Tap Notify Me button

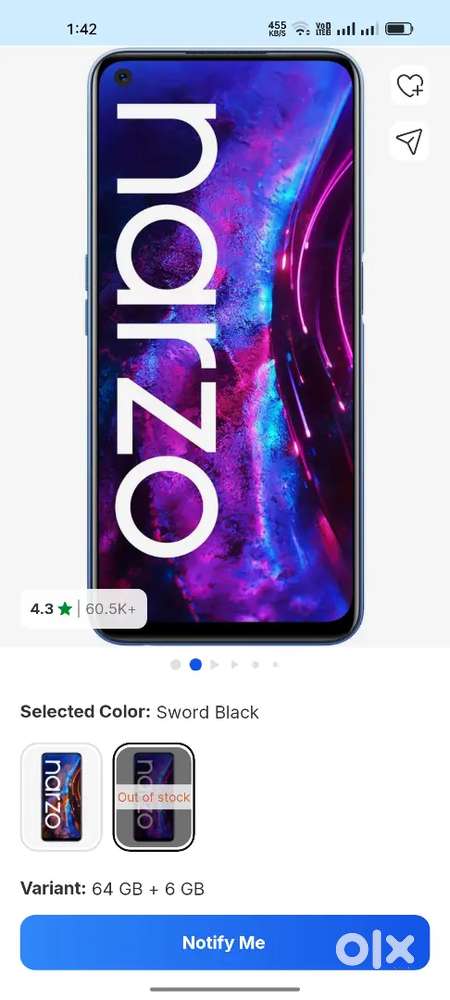225,943
